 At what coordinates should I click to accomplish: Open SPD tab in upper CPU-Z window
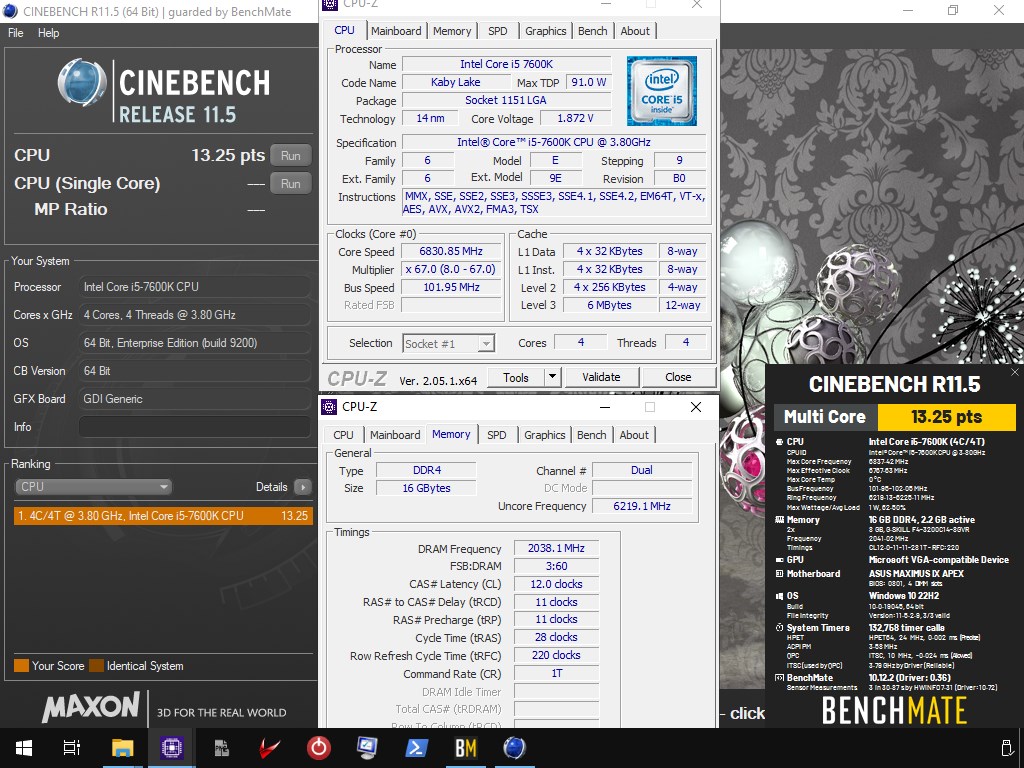coord(498,31)
